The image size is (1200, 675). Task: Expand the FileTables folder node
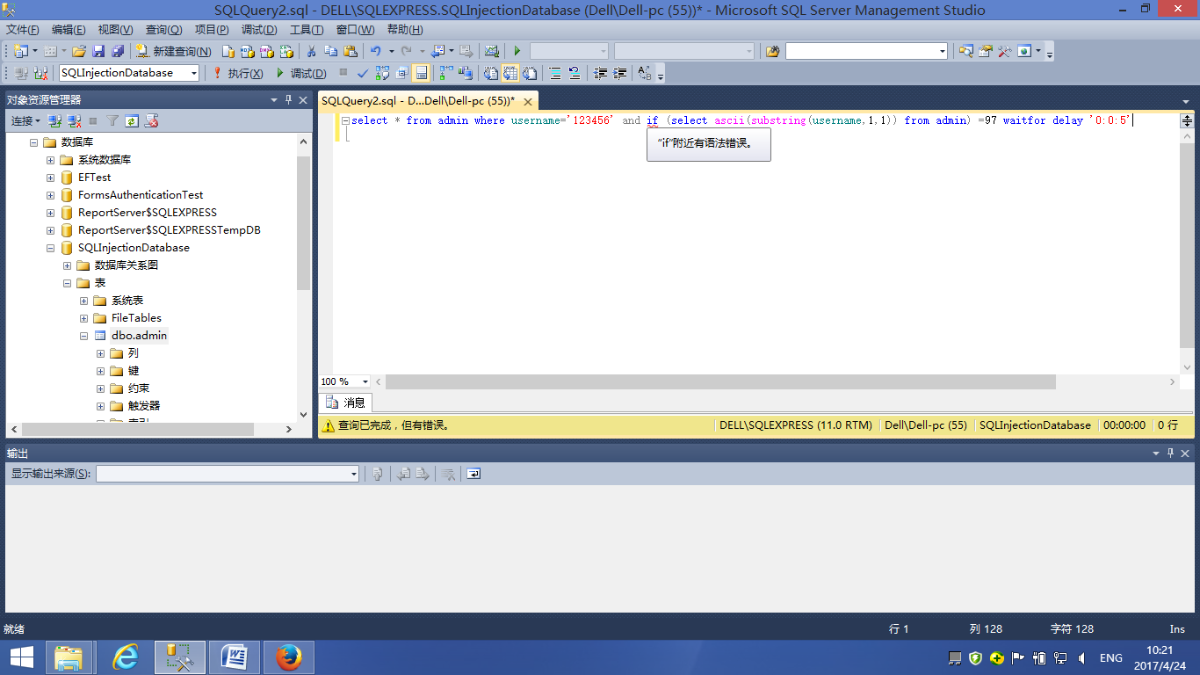[84, 318]
